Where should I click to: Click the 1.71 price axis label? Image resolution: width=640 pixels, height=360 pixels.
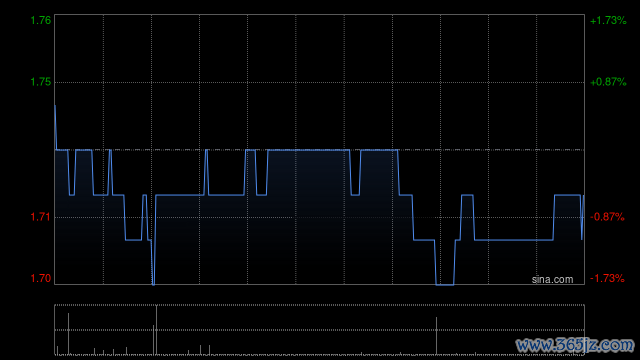point(41,217)
